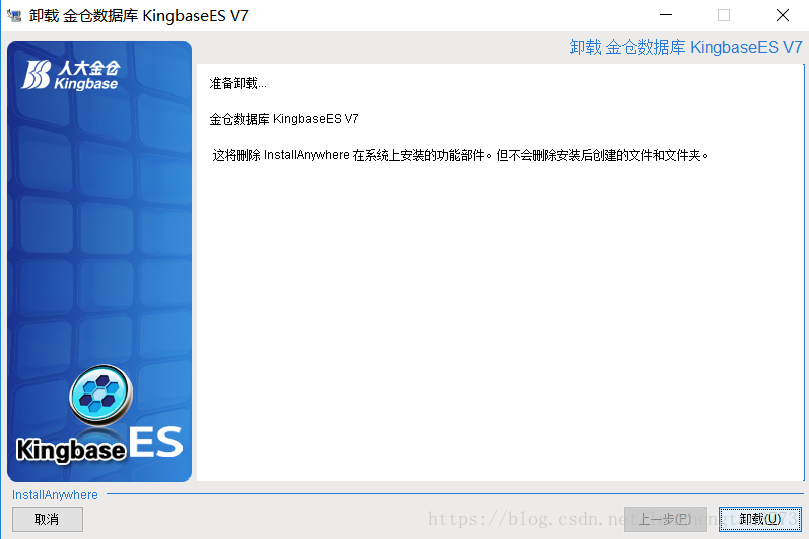
Task: Minimize the uninstaller window
Action: click(666, 15)
